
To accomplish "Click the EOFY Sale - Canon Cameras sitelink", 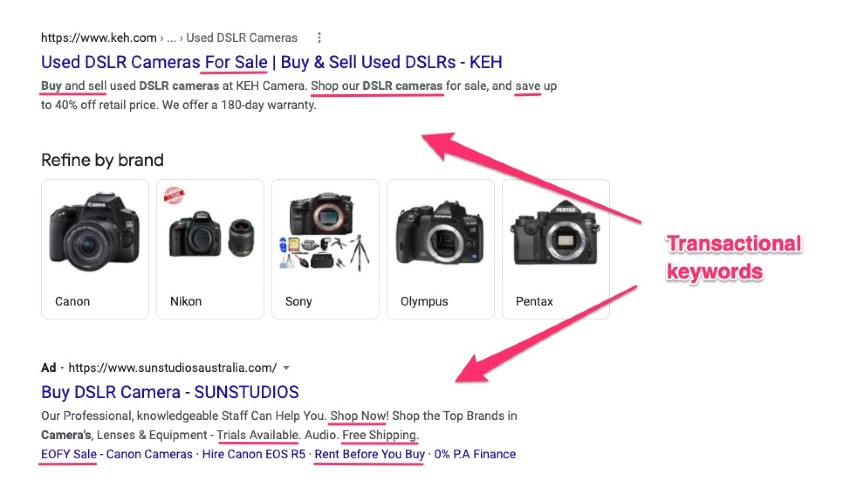I will 117,454.
